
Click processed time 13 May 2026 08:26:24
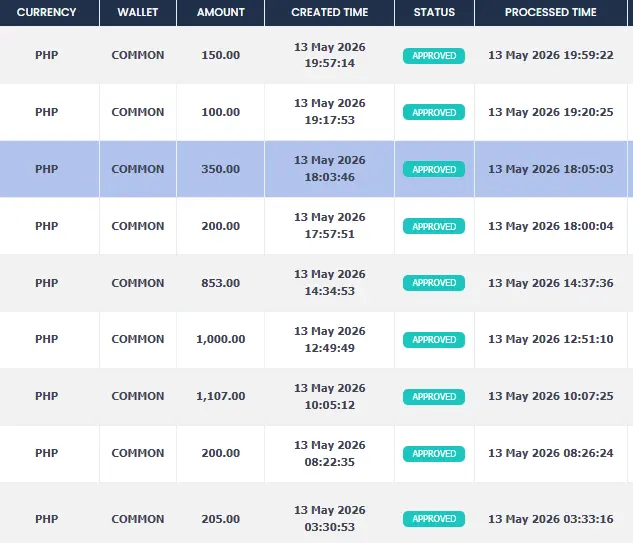point(551,453)
